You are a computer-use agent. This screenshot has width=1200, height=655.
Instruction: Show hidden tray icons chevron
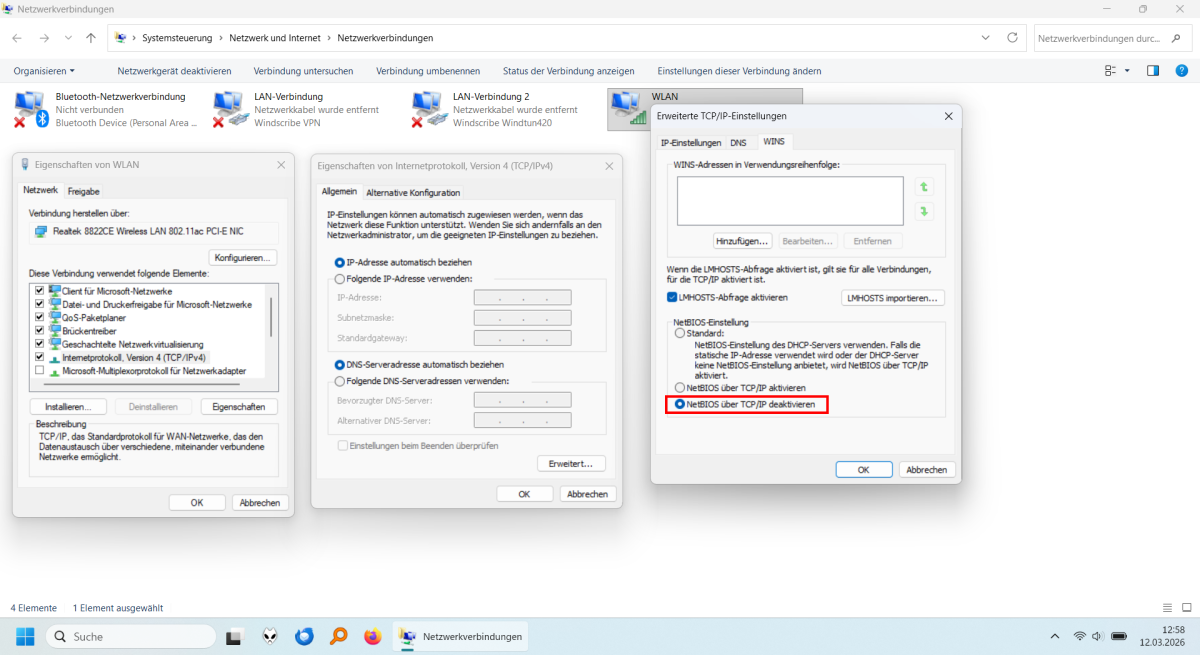(1054, 636)
